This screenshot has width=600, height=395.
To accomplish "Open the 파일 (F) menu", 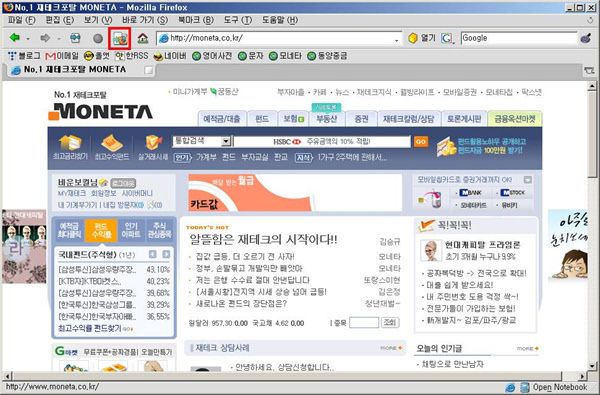I will tap(21, 20).
